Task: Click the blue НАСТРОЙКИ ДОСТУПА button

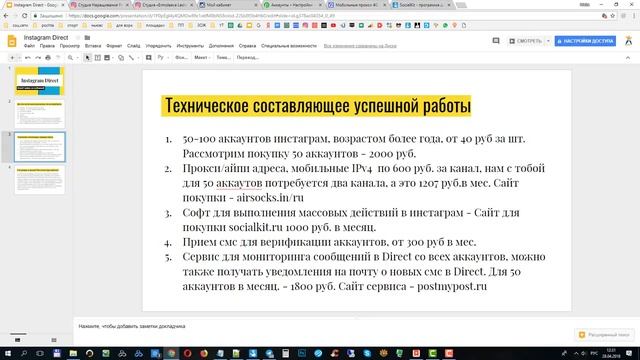Action: pos(585,41)
